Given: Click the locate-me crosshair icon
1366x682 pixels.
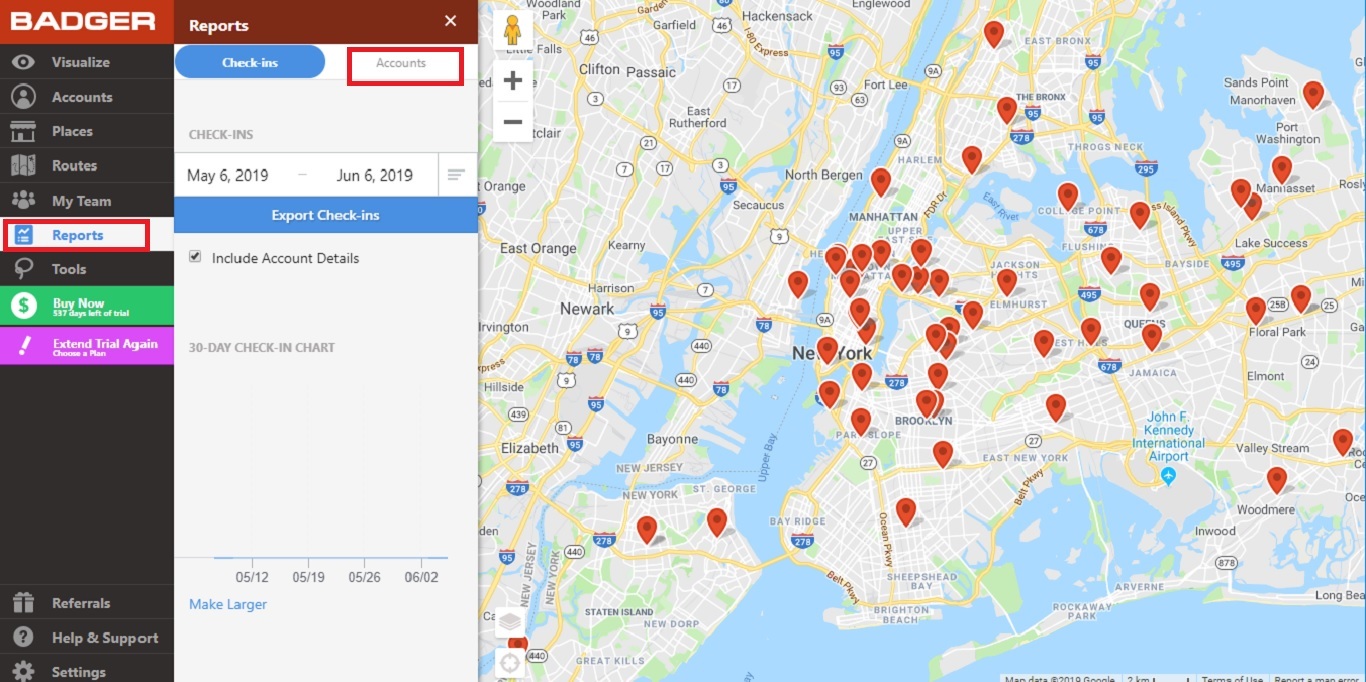Looking at the screenshot, I should click(x=510, y=662).
